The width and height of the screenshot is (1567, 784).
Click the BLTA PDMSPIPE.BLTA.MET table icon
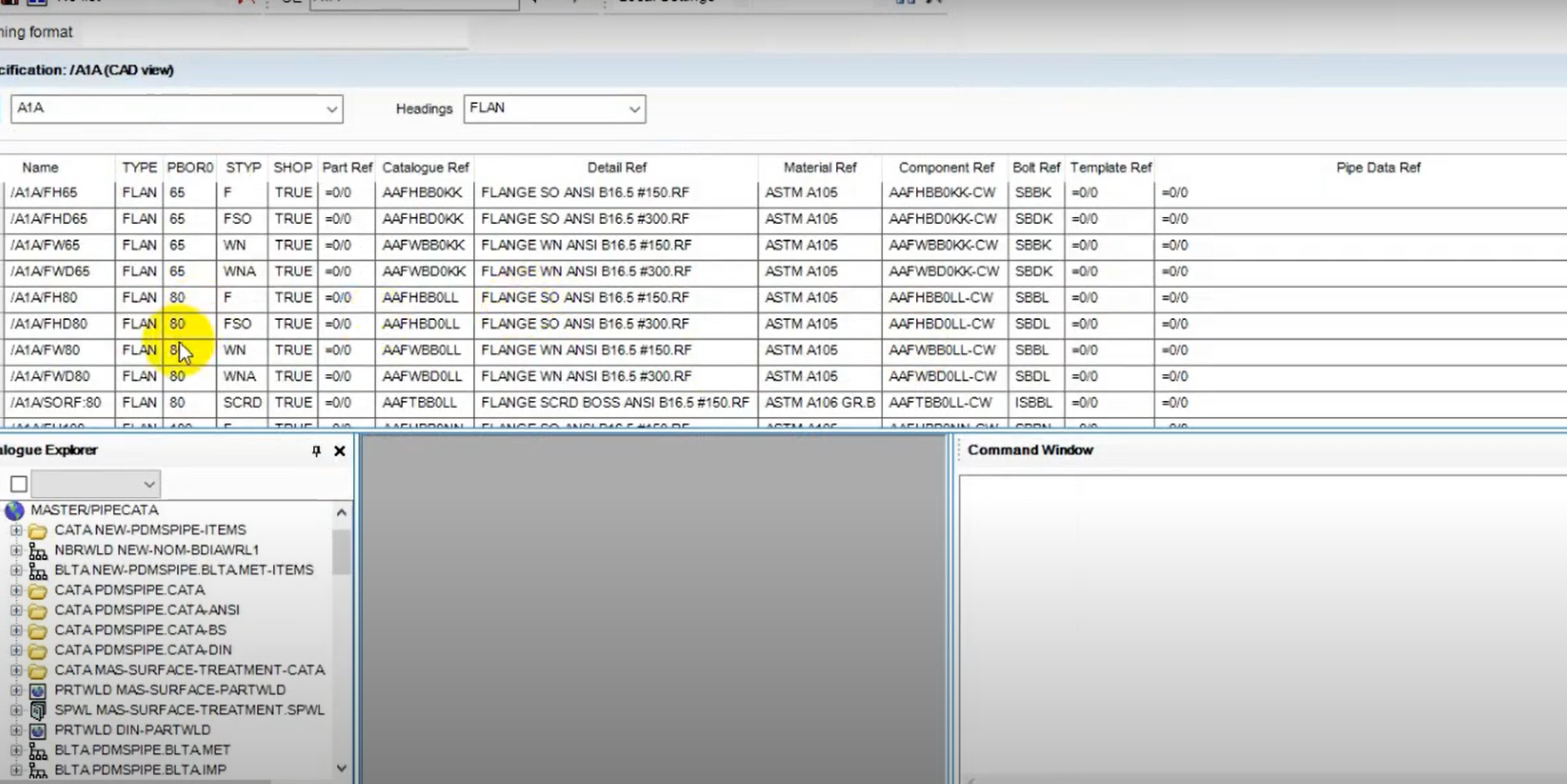[x=37, y=751]
